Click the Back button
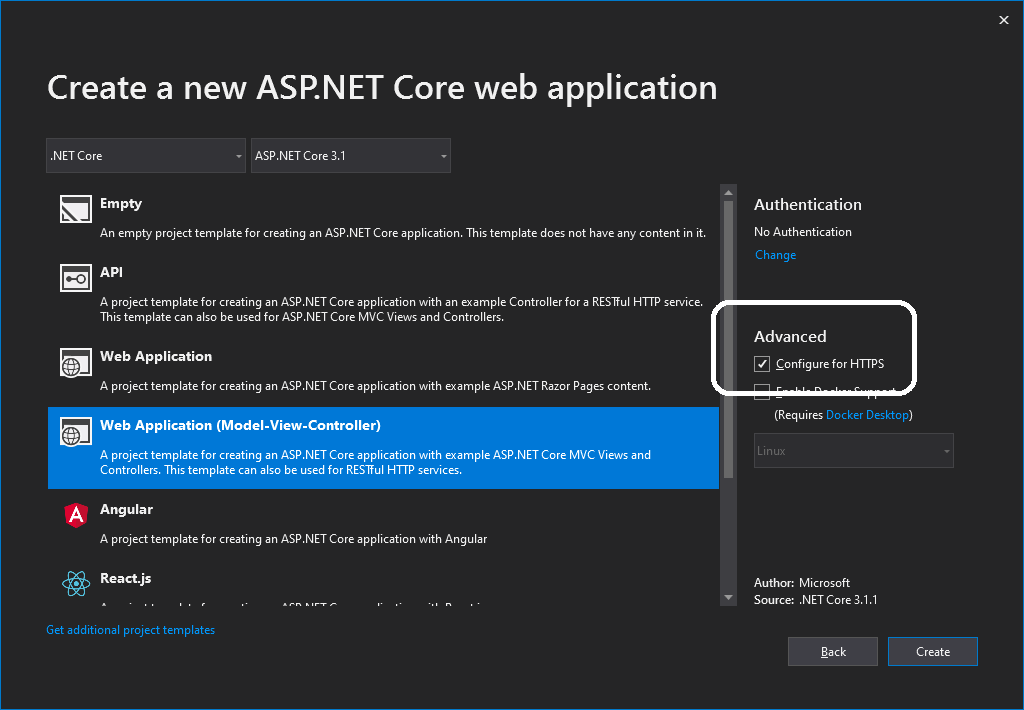This screenshot has height=710, width=1024. click(833, 651)
